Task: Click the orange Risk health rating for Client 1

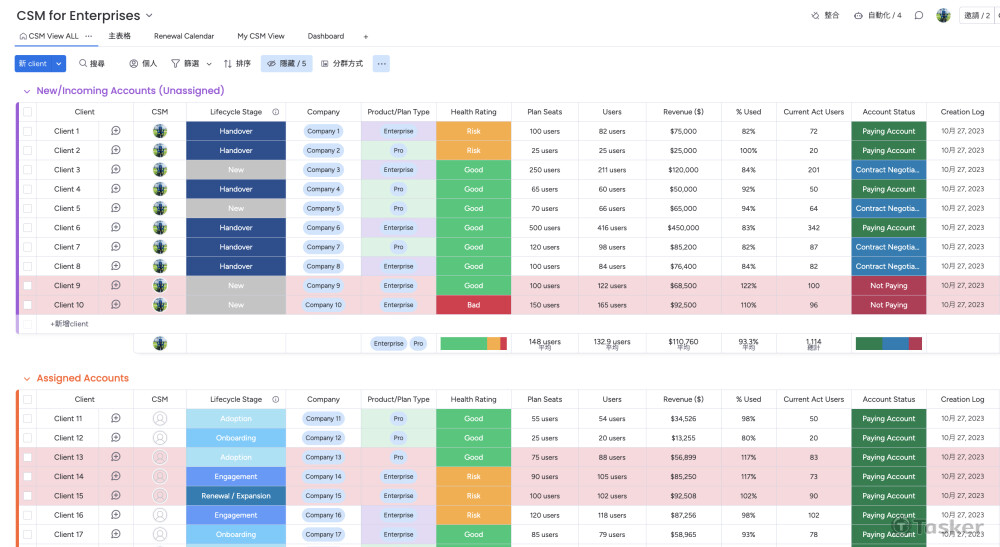Action: point(473,131)
